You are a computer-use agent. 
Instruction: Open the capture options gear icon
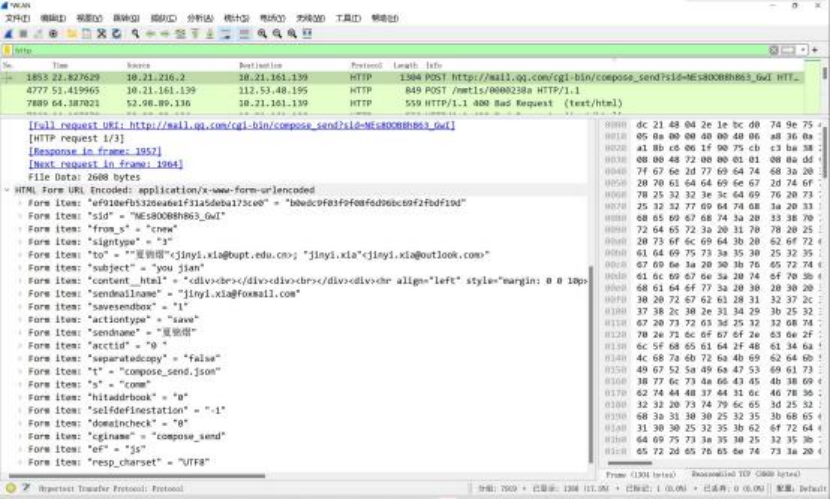click(54, 33)
